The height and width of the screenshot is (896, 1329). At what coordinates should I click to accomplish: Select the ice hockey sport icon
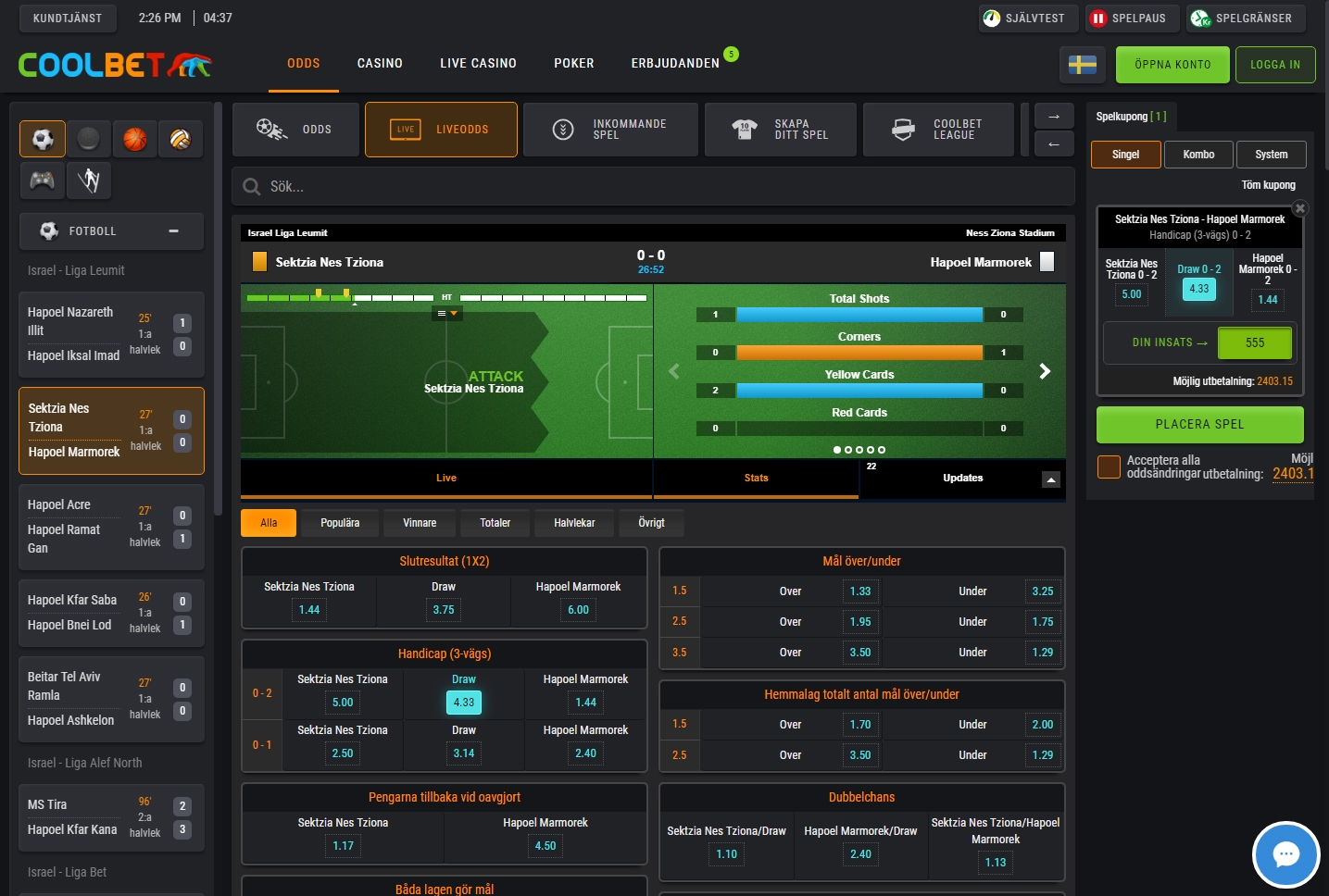tap(88, 138)
